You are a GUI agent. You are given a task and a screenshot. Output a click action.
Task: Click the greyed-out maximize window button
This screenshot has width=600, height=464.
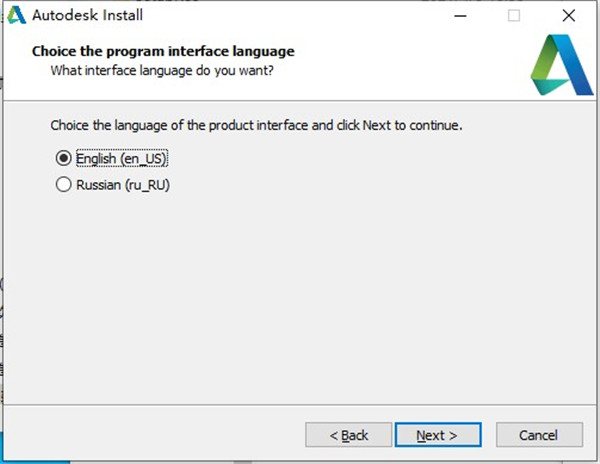(x=514, y=15)
